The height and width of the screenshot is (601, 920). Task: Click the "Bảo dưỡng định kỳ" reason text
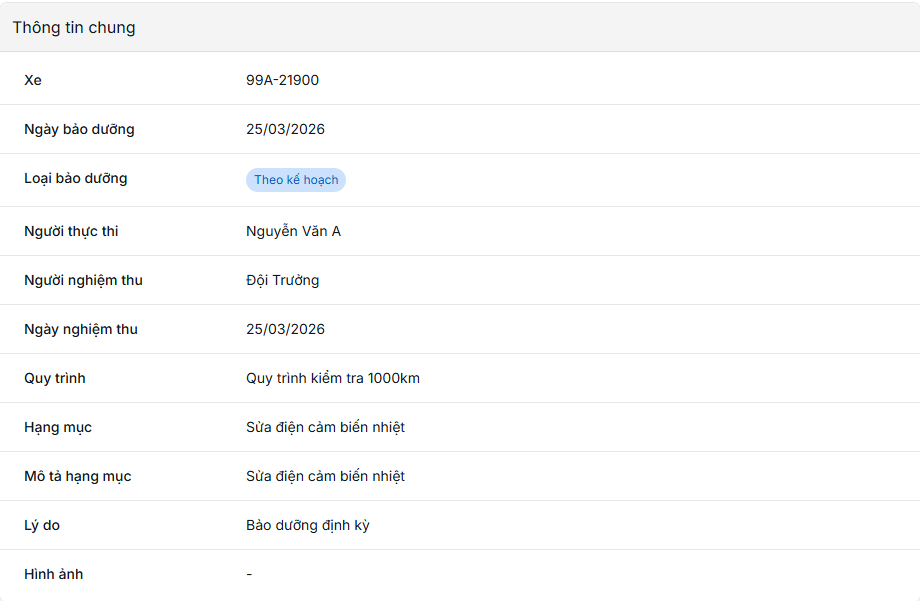point(307,525)
